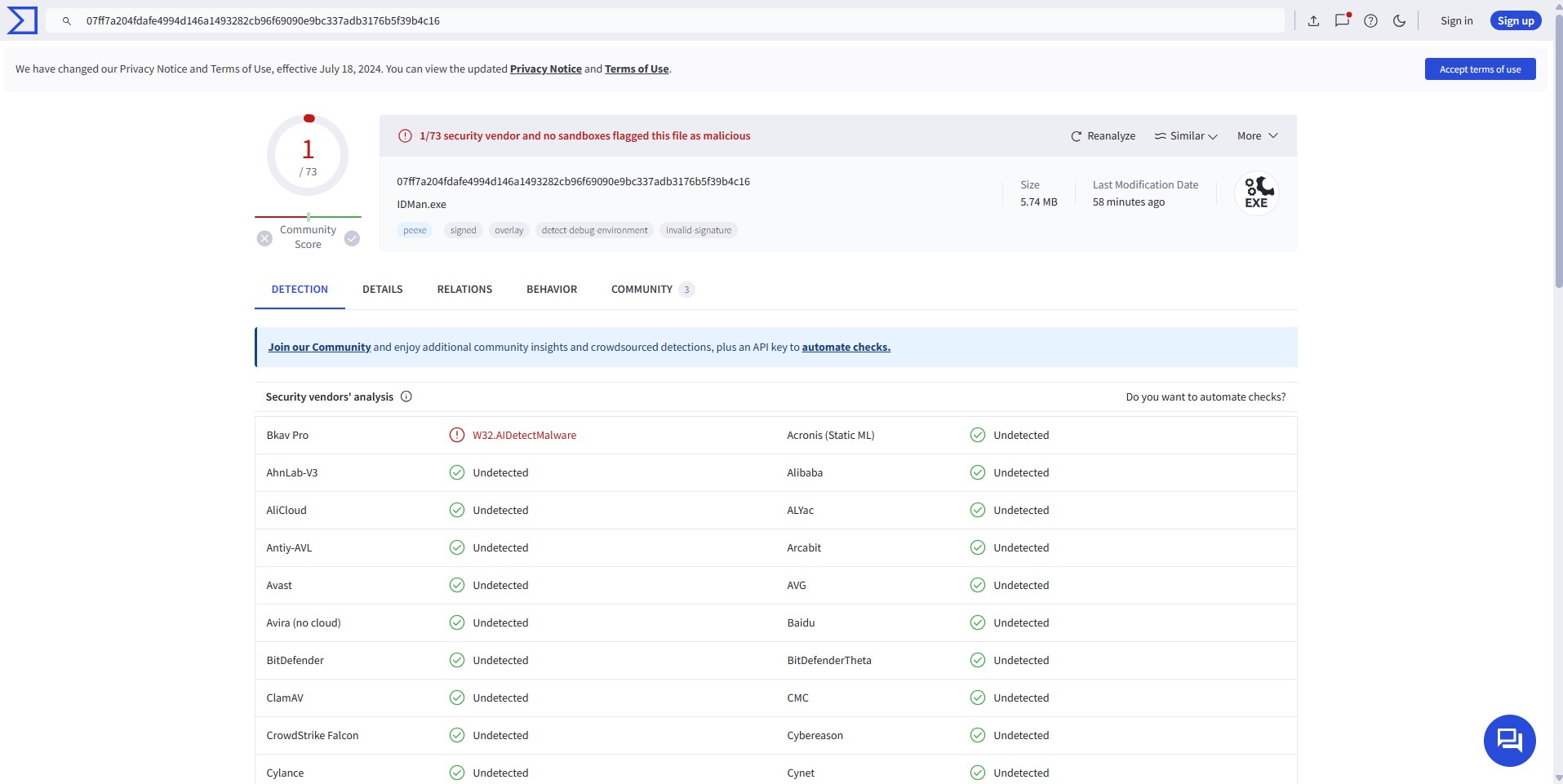Click the 5.74 MB size value

tap(1038, 202)
